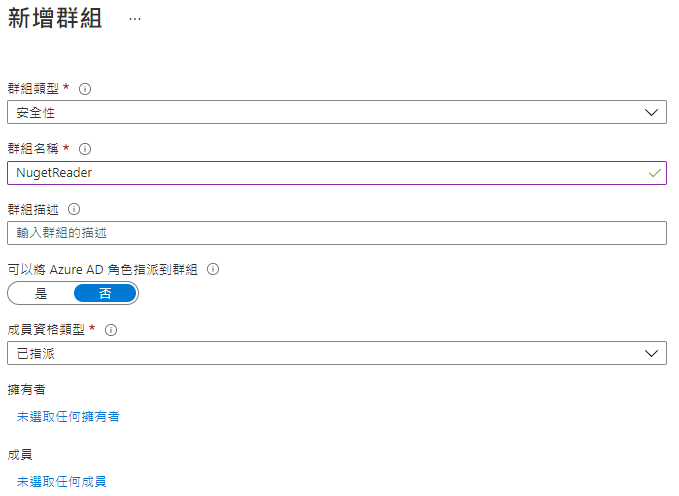Click info icon next to 群組名稱

tap(85, 149)
